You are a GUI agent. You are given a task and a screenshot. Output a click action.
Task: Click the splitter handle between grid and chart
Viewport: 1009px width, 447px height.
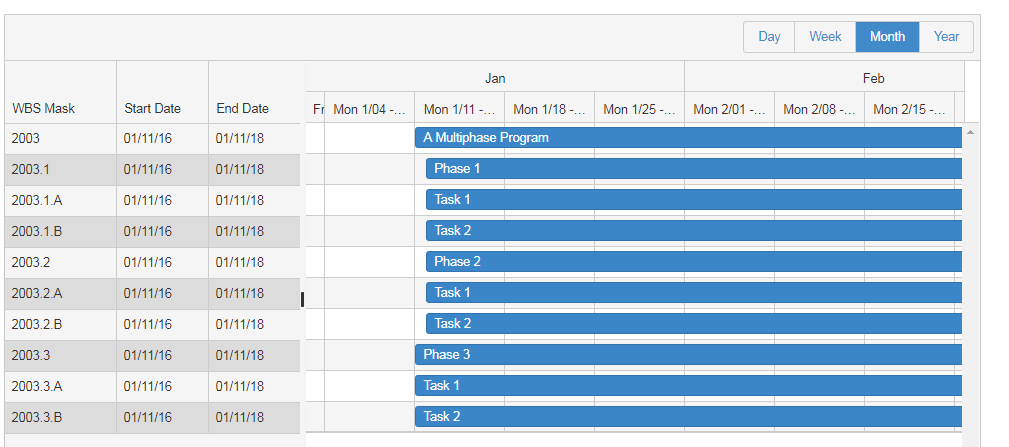(x=302, y=299)
